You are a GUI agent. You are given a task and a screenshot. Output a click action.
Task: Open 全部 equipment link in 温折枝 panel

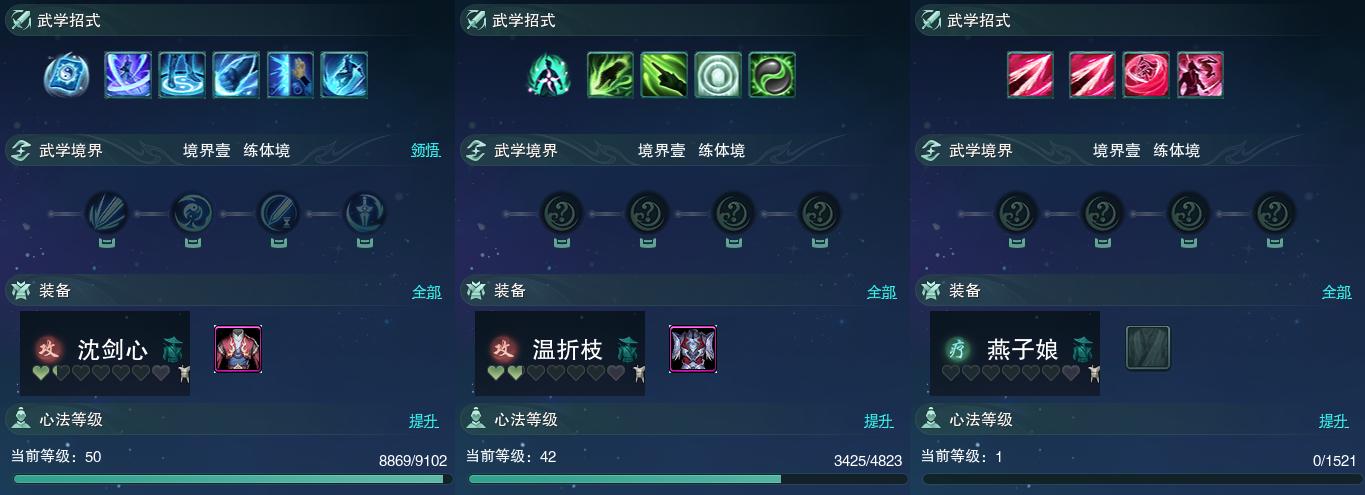click(882, 292)
